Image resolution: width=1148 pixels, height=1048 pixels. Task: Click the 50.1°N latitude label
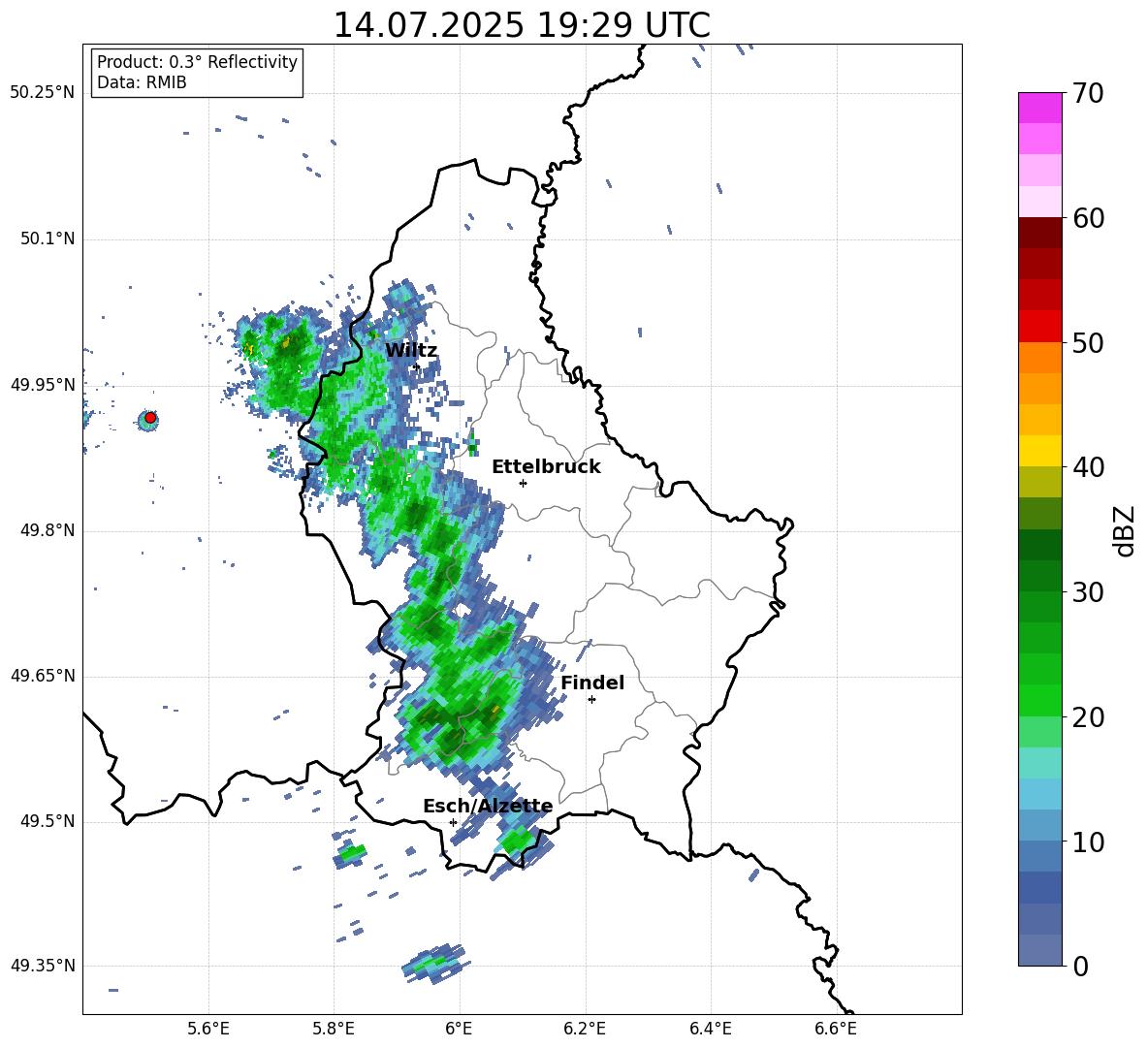pos(47,239)
